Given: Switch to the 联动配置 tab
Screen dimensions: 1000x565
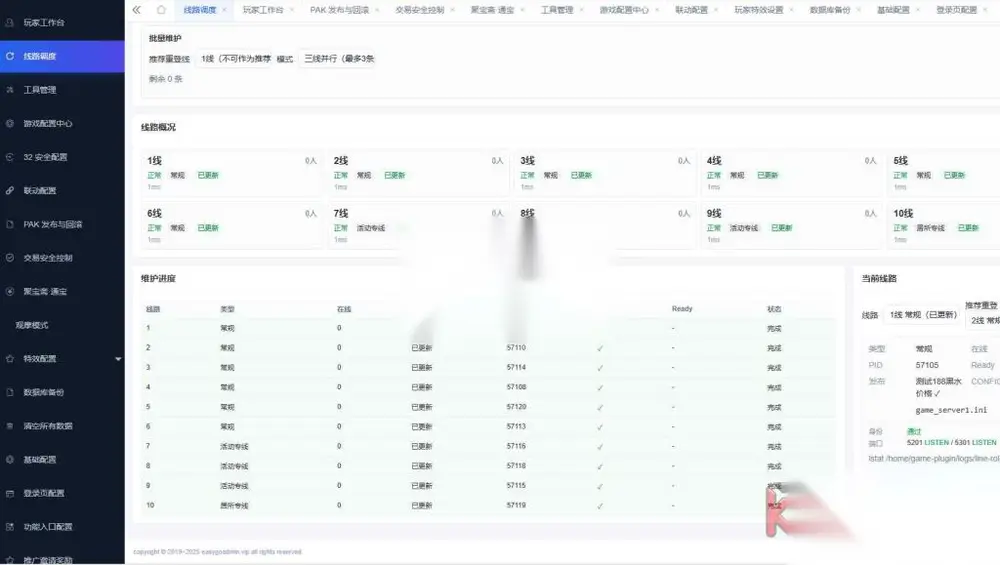Looking at the screenshot, I should 691,10.
